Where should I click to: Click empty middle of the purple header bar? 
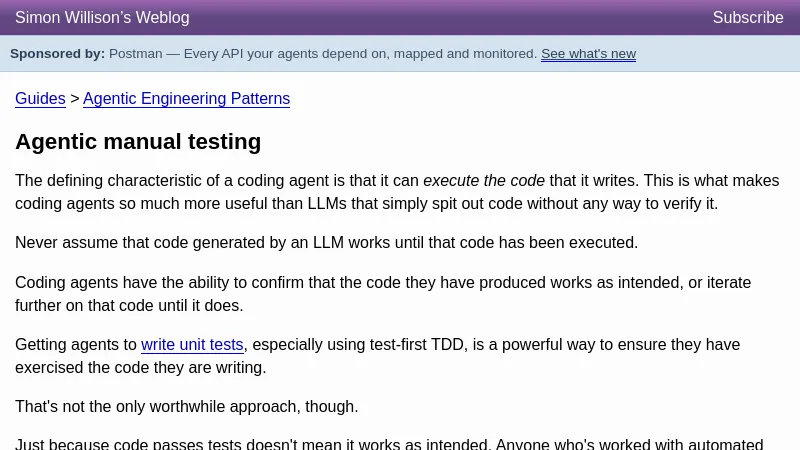tap(450, 18)
